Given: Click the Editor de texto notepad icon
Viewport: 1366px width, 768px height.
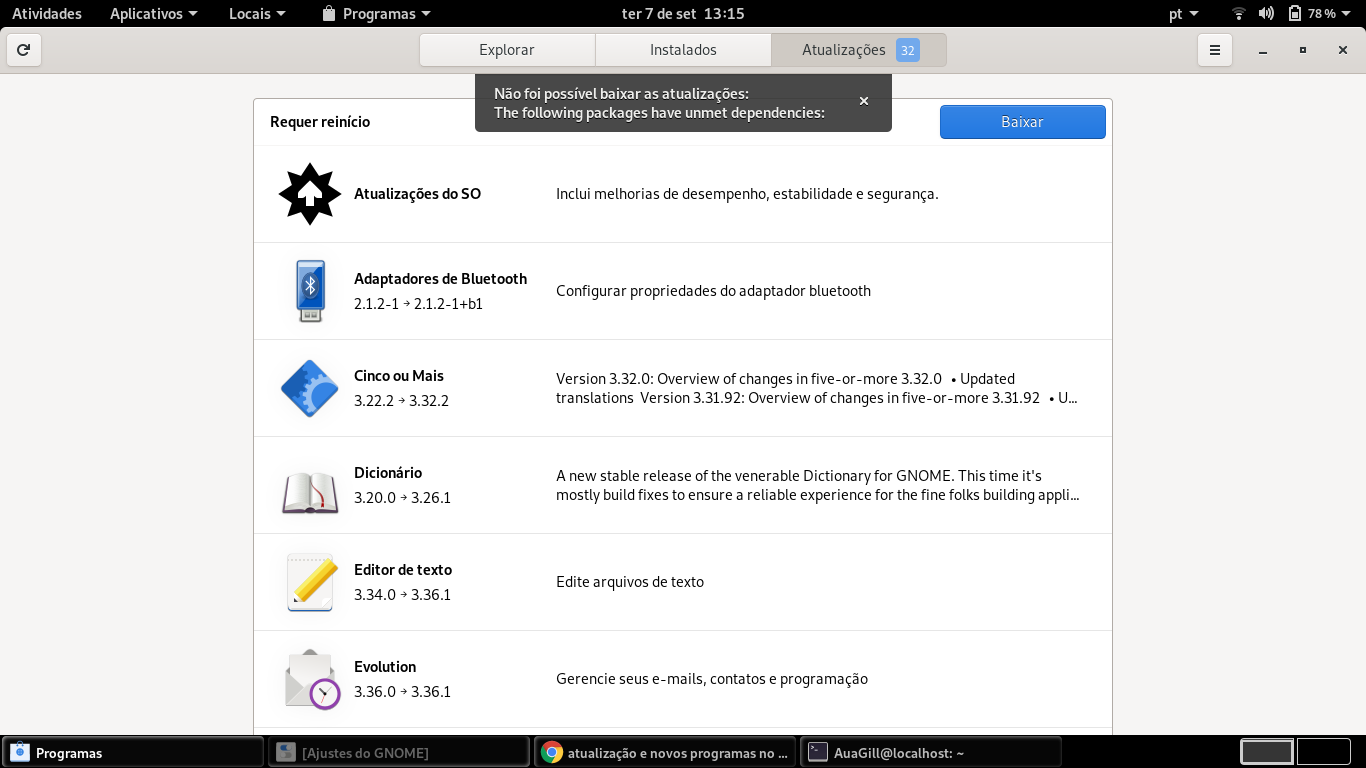Looking at the screenshot, I should 310,582.
